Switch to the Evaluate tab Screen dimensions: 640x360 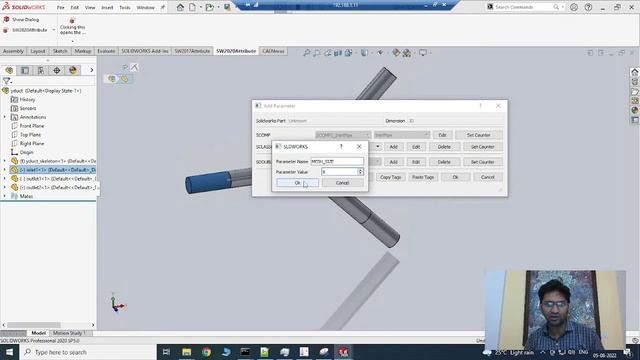(x=106, y=51)
